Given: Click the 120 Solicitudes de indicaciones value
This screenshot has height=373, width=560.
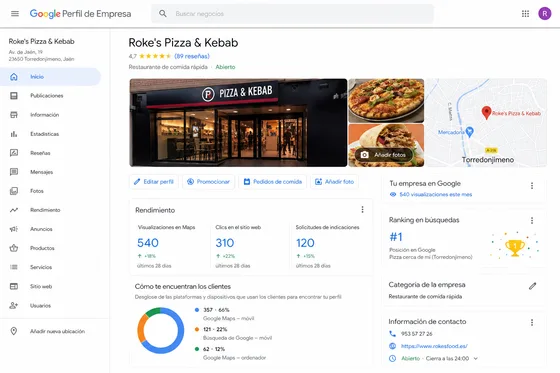Looking at the screenshot, I should pyautogui.click(x=305, y=243).
